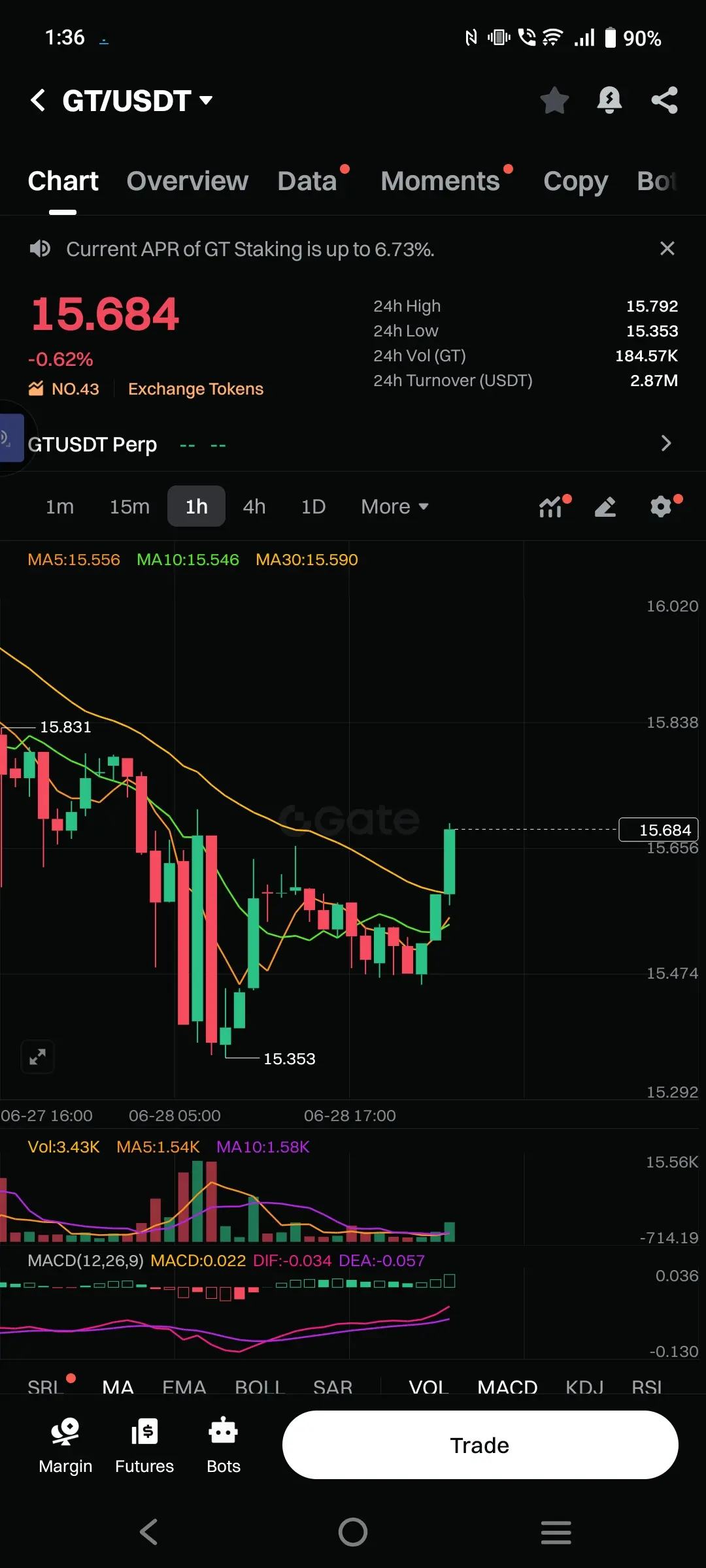Select the 4h timeframe
This screenshot has width=706, height=1568.
(254, 506)
